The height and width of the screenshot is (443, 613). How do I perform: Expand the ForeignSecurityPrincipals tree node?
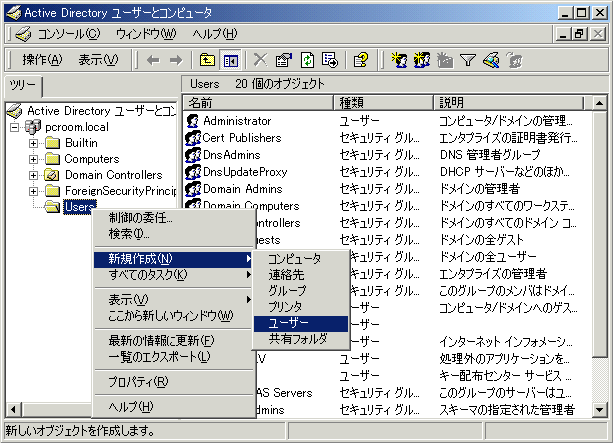(33, 191)
